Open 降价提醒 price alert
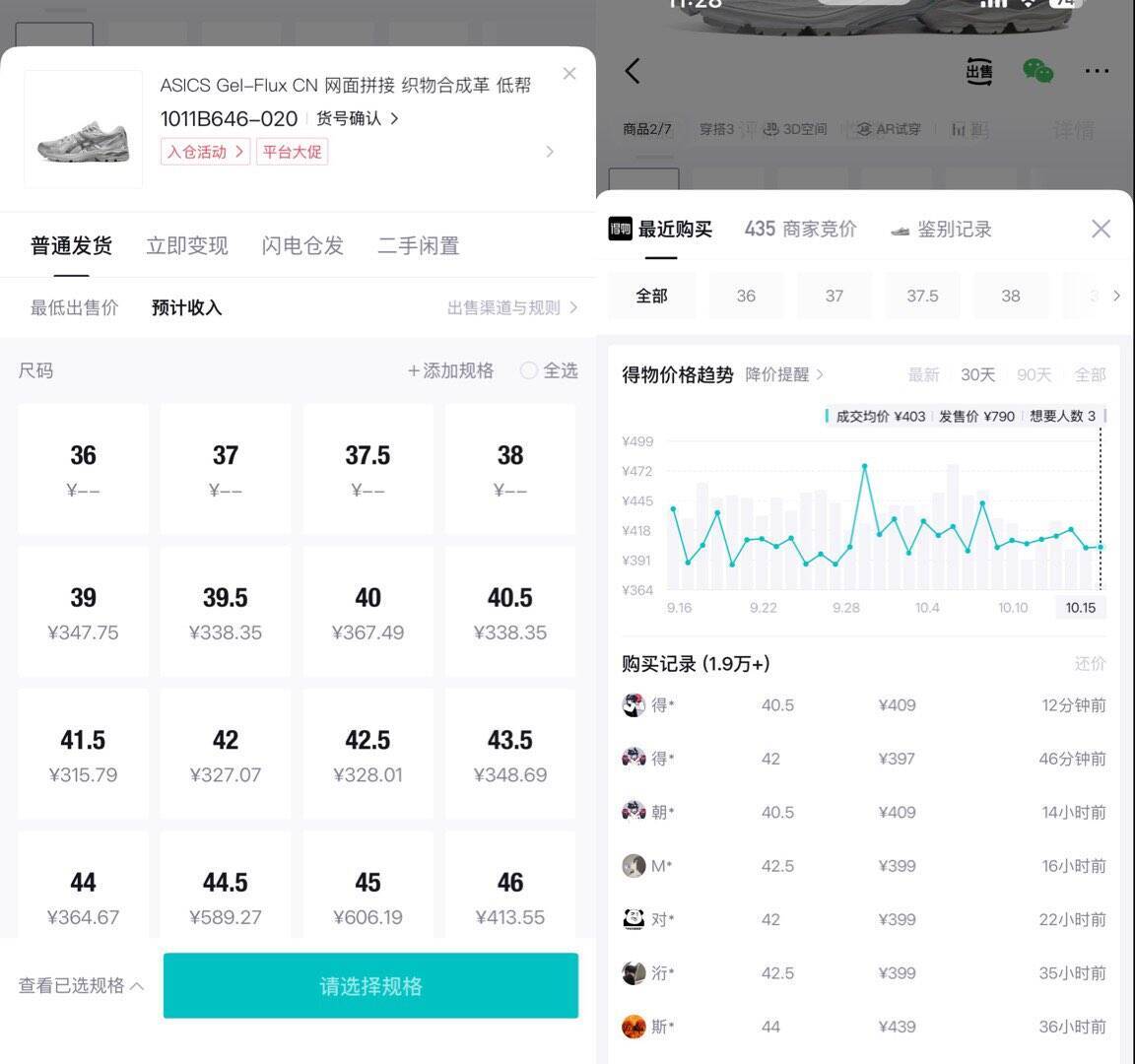This screenshot has width=1135, height=1064. point(784,374)
